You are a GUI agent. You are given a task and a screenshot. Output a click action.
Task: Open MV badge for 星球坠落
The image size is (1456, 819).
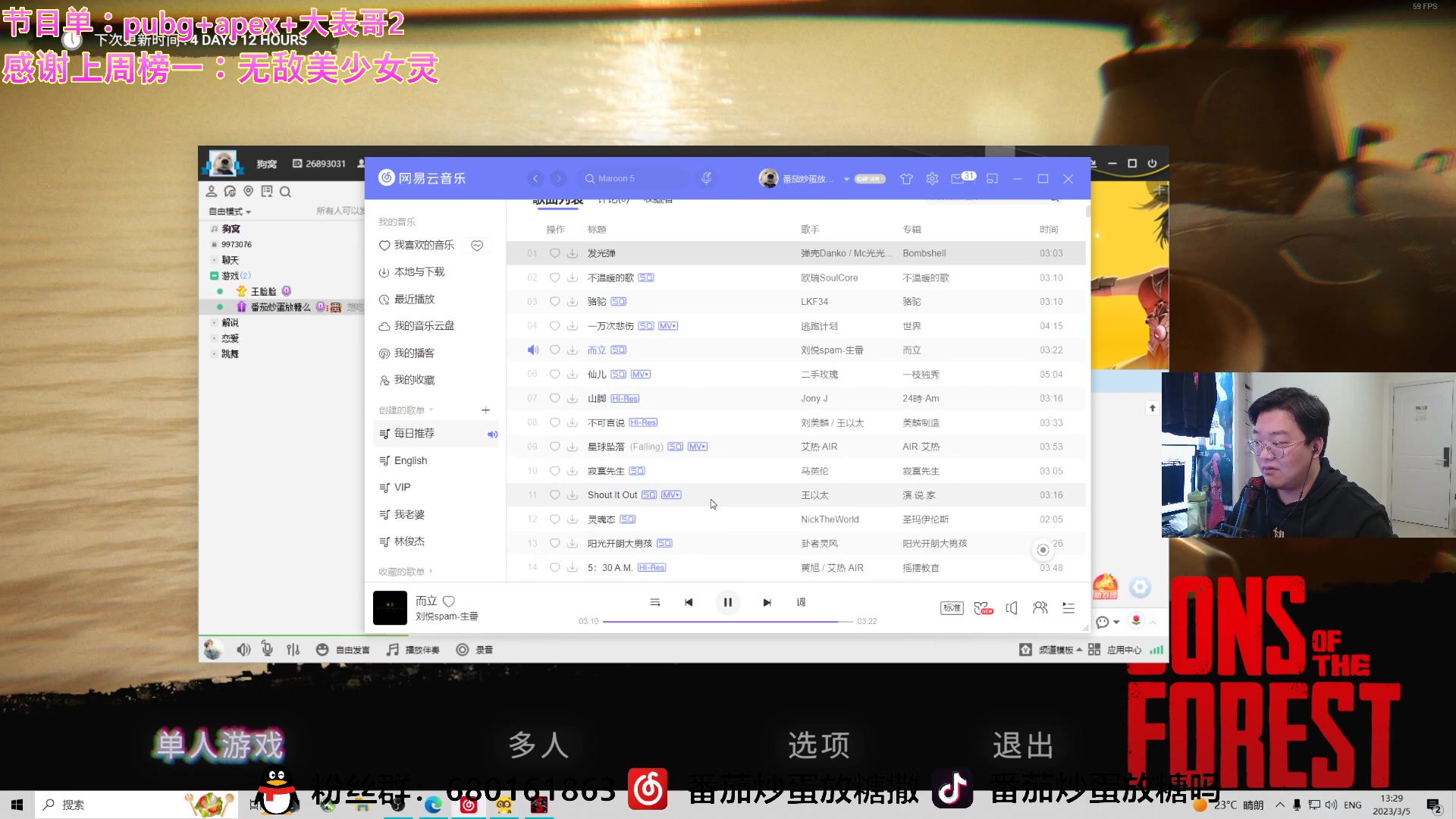pos(698,446)
